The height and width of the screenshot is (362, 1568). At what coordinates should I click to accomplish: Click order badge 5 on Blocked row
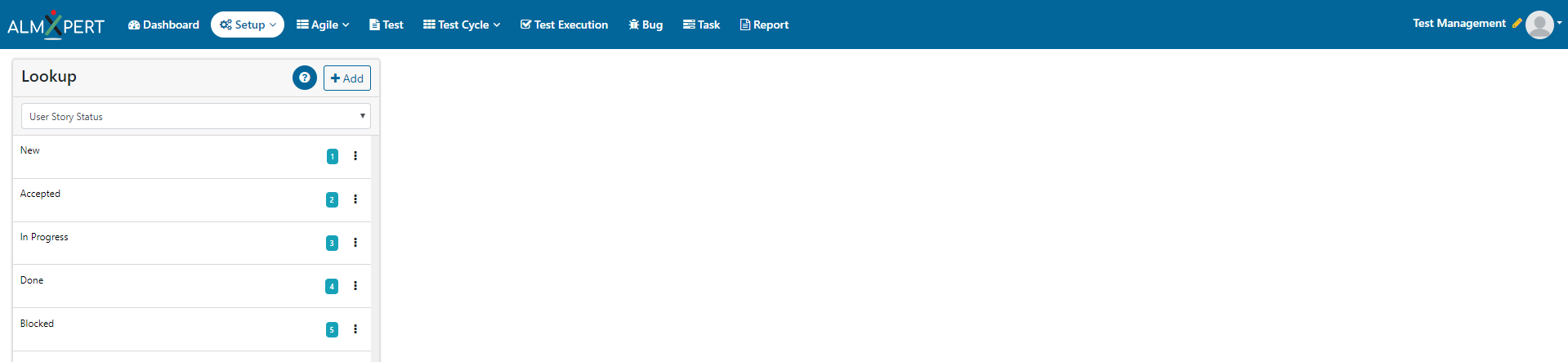coord(332,329)
